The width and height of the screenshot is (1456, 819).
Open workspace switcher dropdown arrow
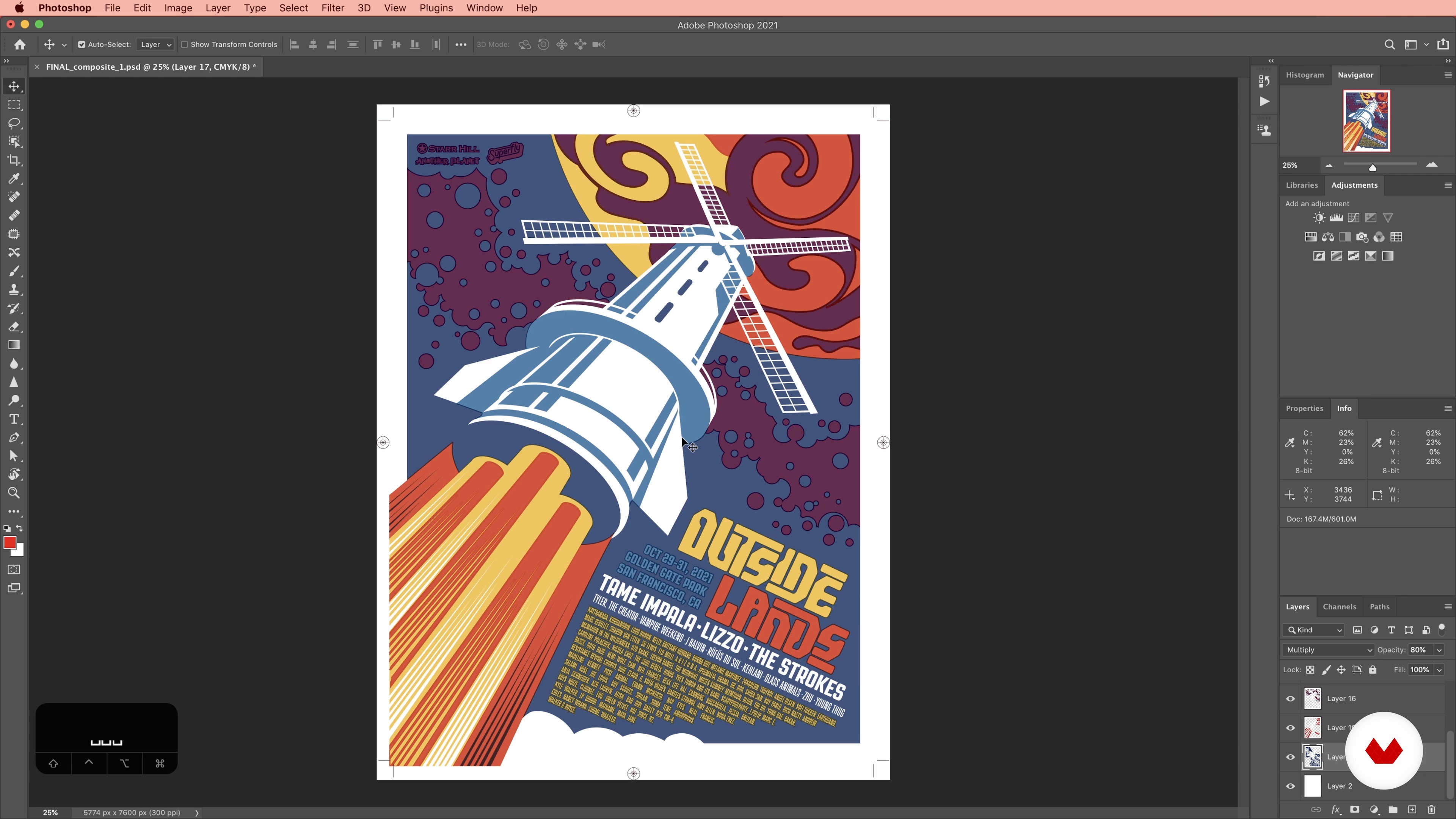click(1426, 45)
